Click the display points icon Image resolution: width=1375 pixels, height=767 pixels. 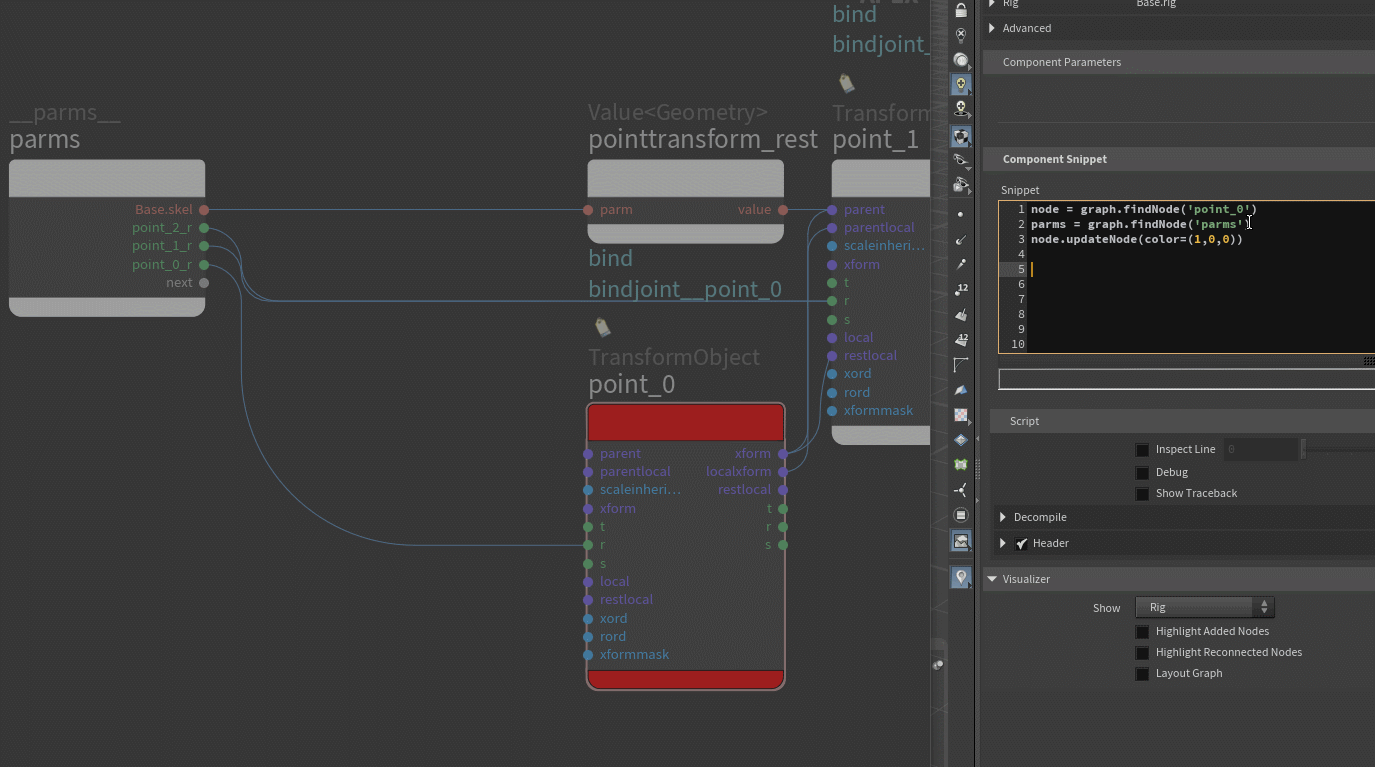pyautogui.click(x=961, y=214)
